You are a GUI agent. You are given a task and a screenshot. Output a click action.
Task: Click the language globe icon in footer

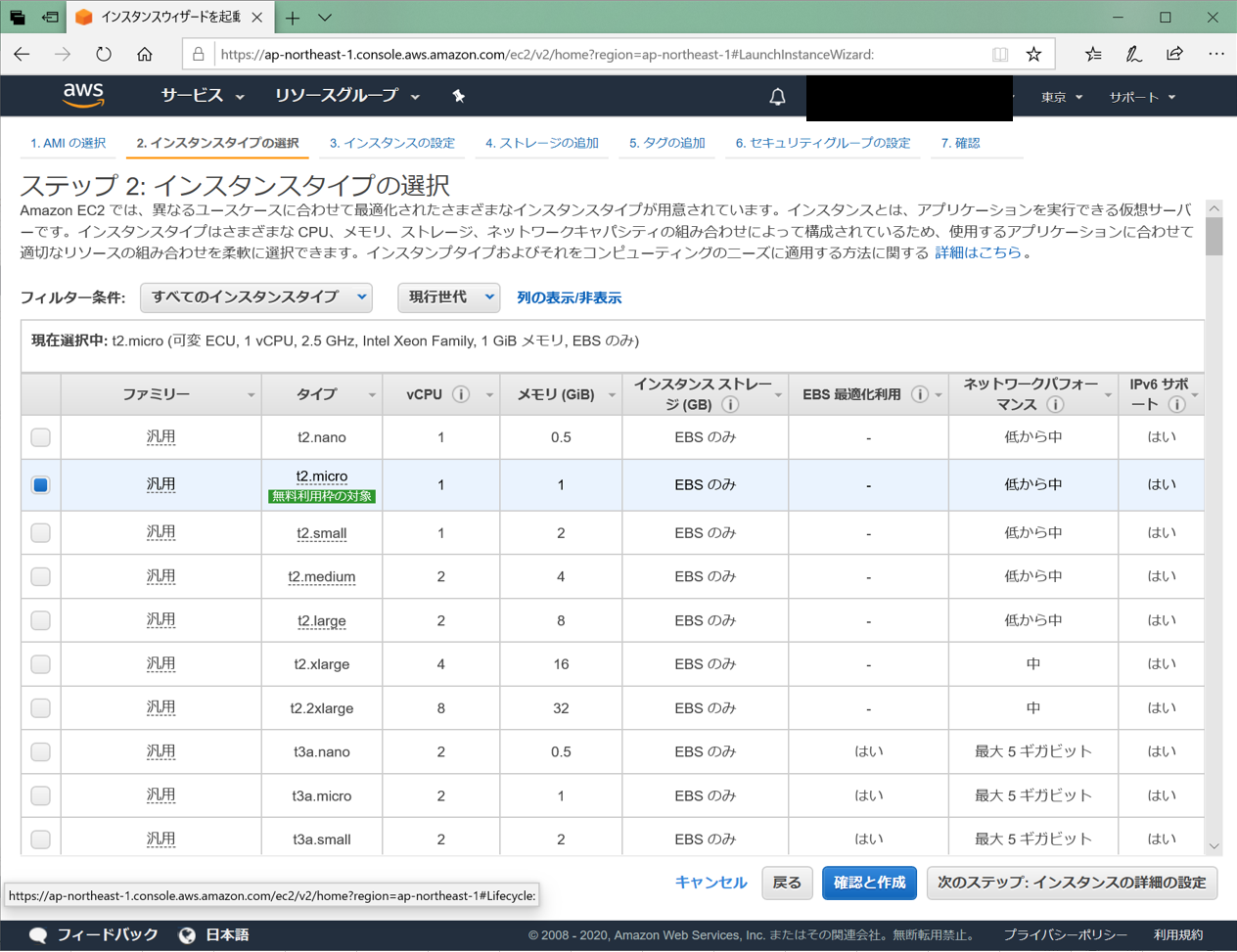187,935
